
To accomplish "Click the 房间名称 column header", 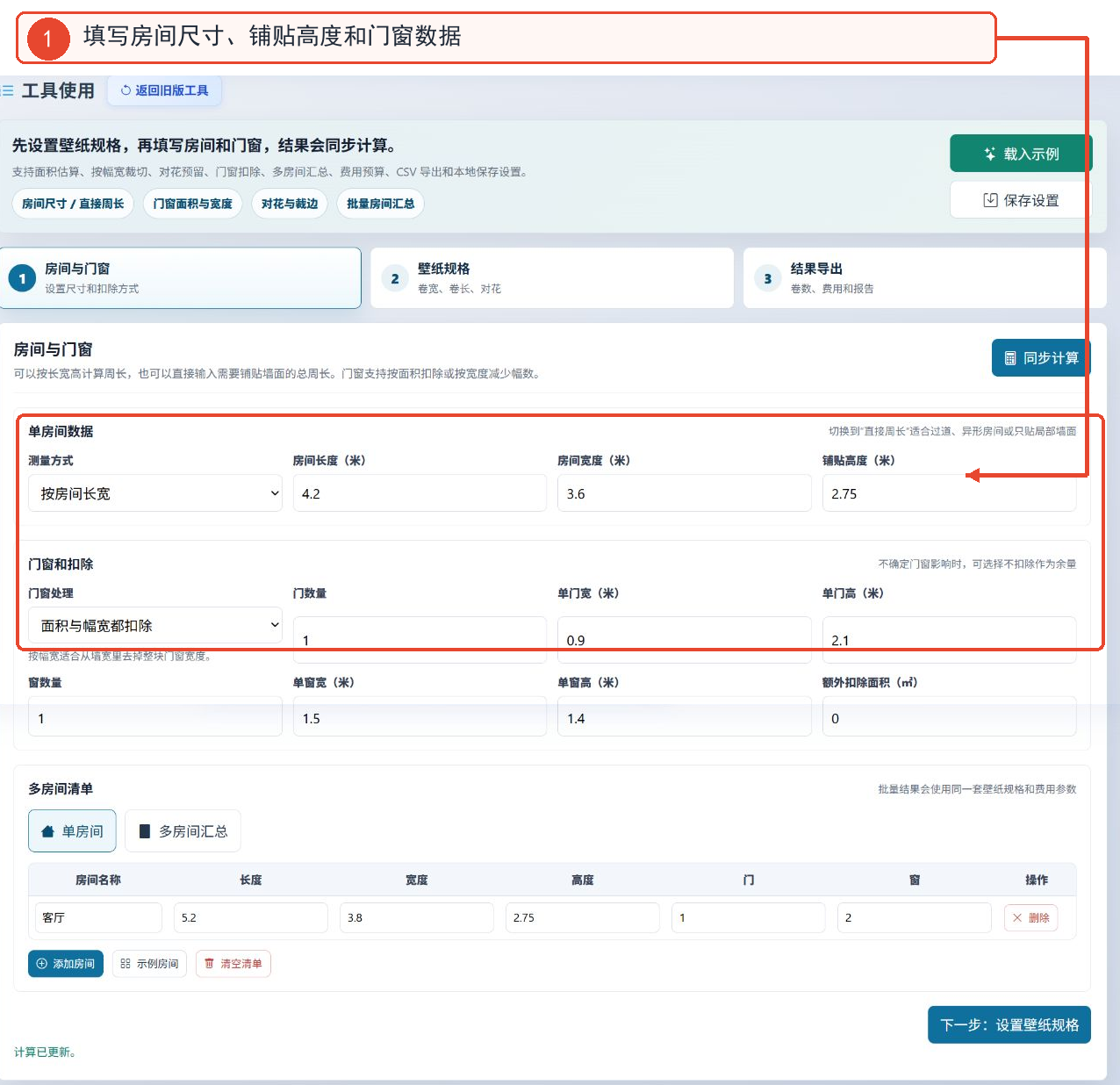I will [x=98, y=880].
